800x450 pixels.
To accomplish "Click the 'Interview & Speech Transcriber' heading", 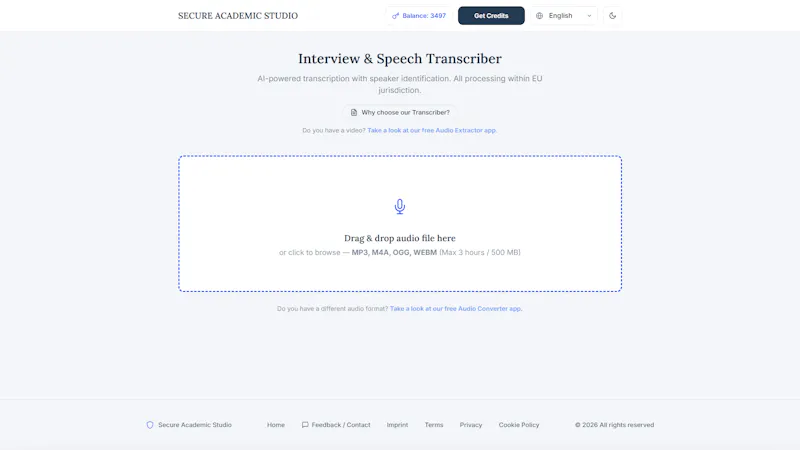I will pyautogui.click(x=400, y=59).
